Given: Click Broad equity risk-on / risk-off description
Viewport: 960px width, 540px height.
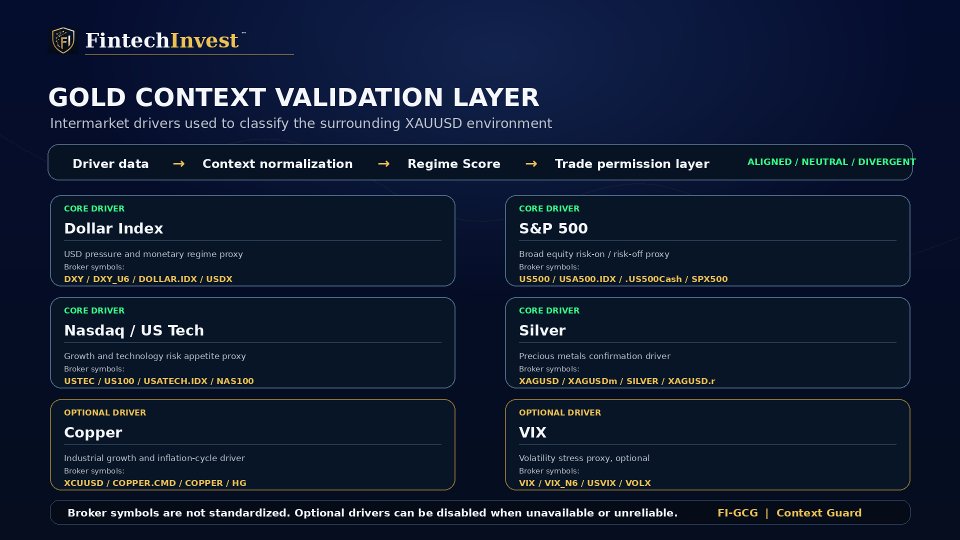Looking at the screenshot, I should pyautogui.click(x=594, y=253).
